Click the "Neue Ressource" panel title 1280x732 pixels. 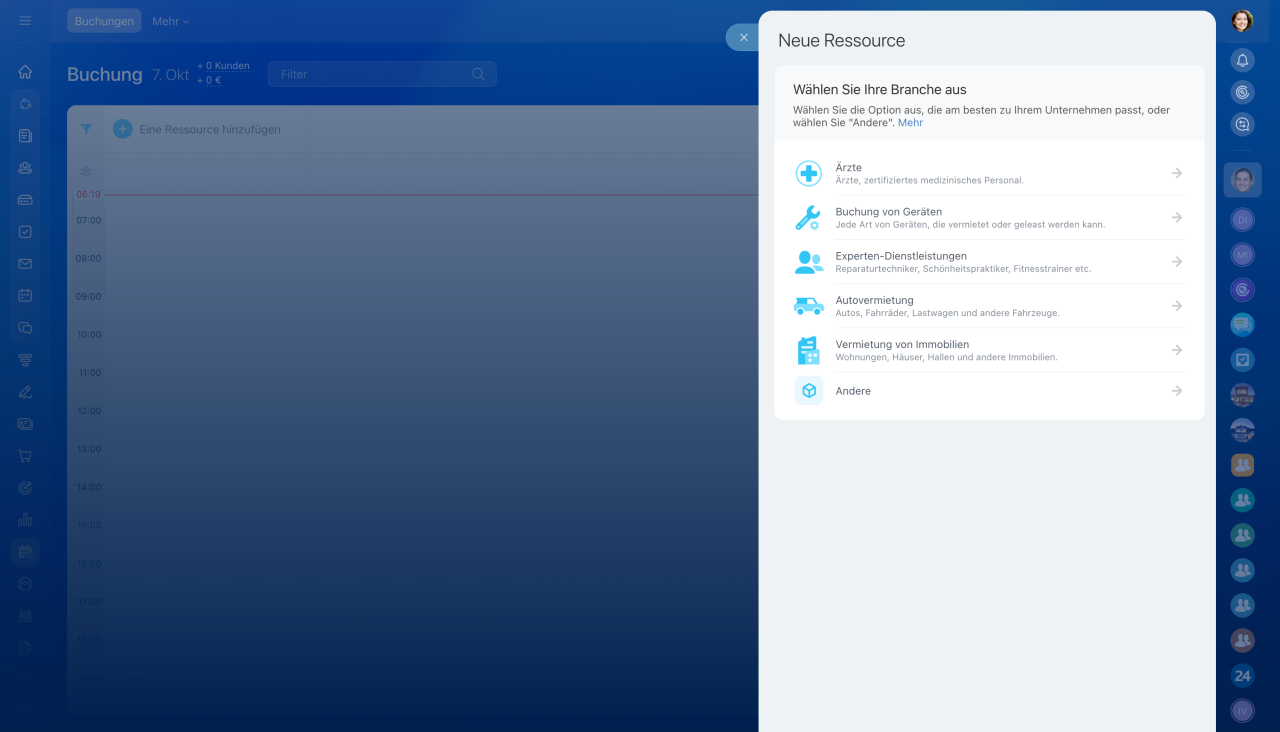coord(842,41)
